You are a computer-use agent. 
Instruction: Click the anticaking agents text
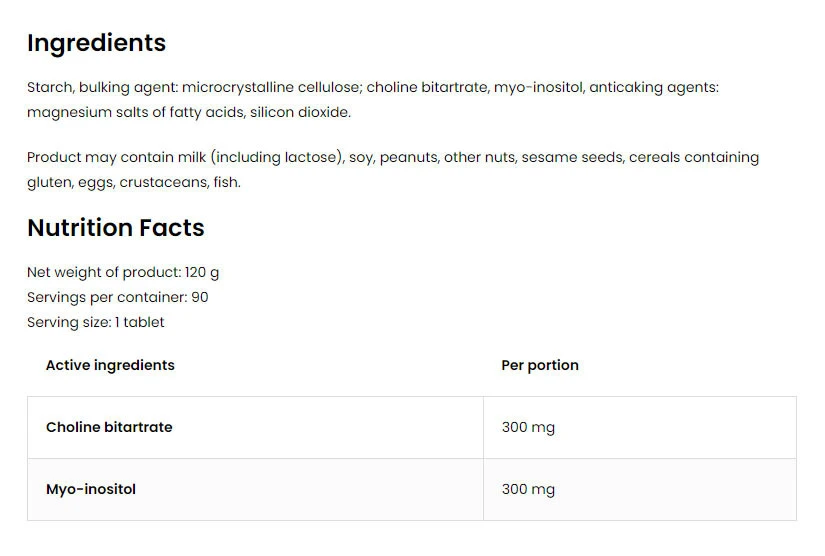pyautogui.click(x=652, y=88)
